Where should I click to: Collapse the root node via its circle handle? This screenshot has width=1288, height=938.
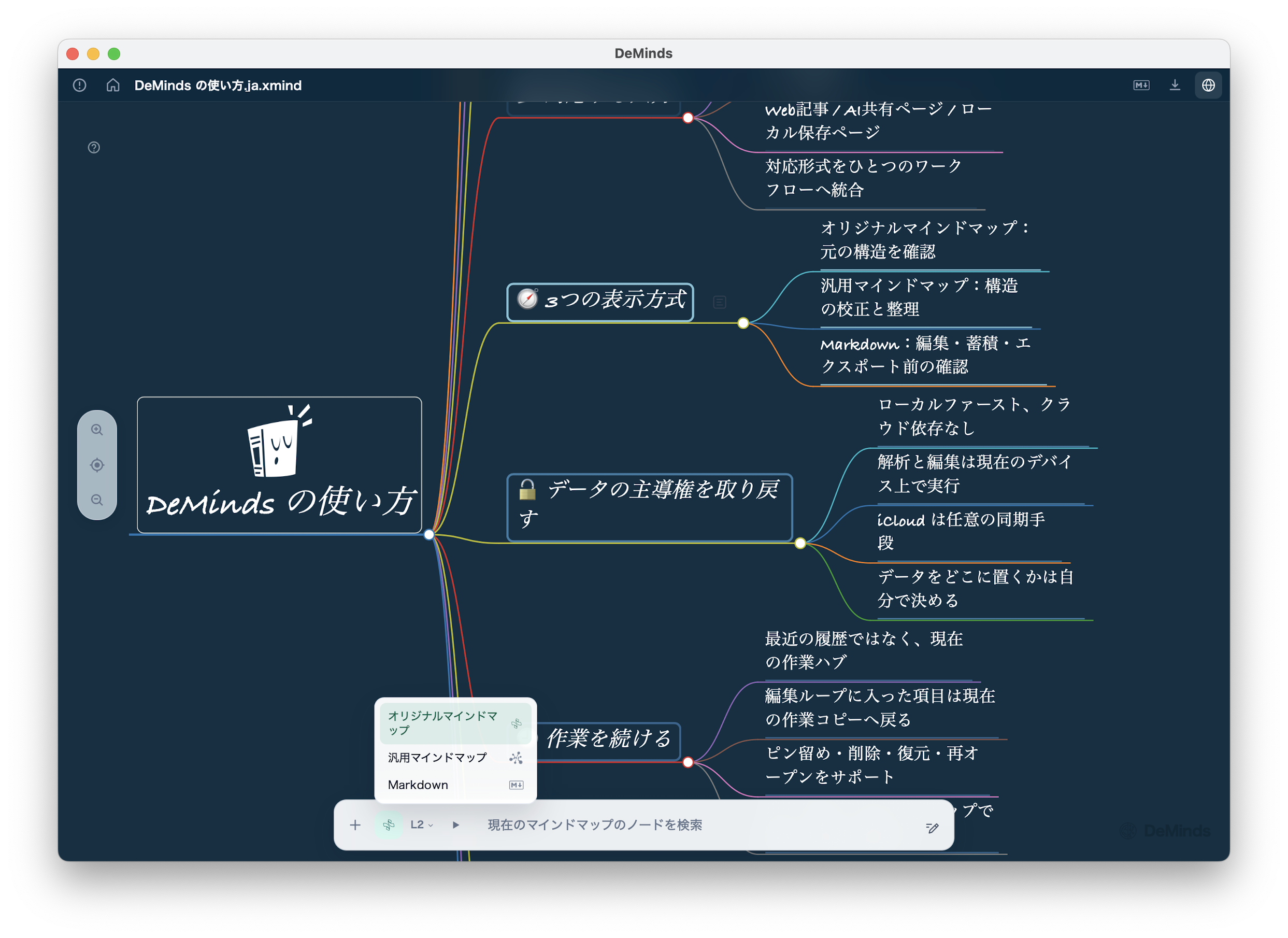point(430,535)
